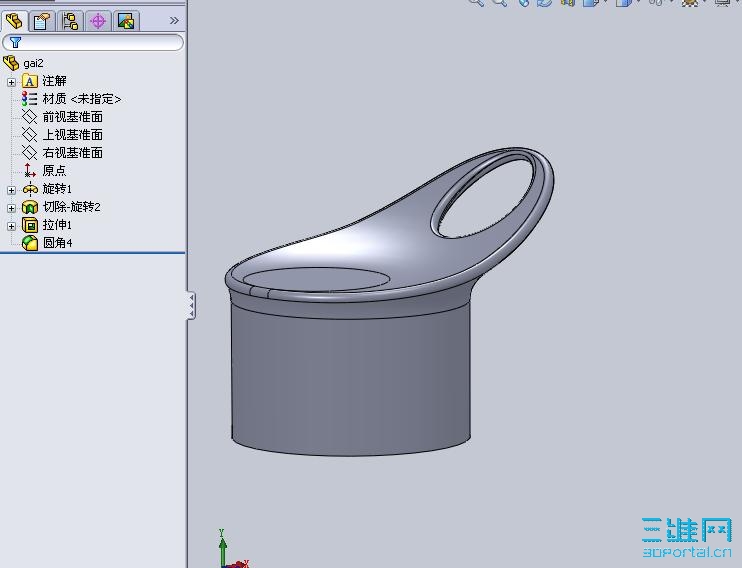Screen dimensions: 742x568
Task: Click the plane icon beside 上视基准面
Action: (x=29, y=135)
